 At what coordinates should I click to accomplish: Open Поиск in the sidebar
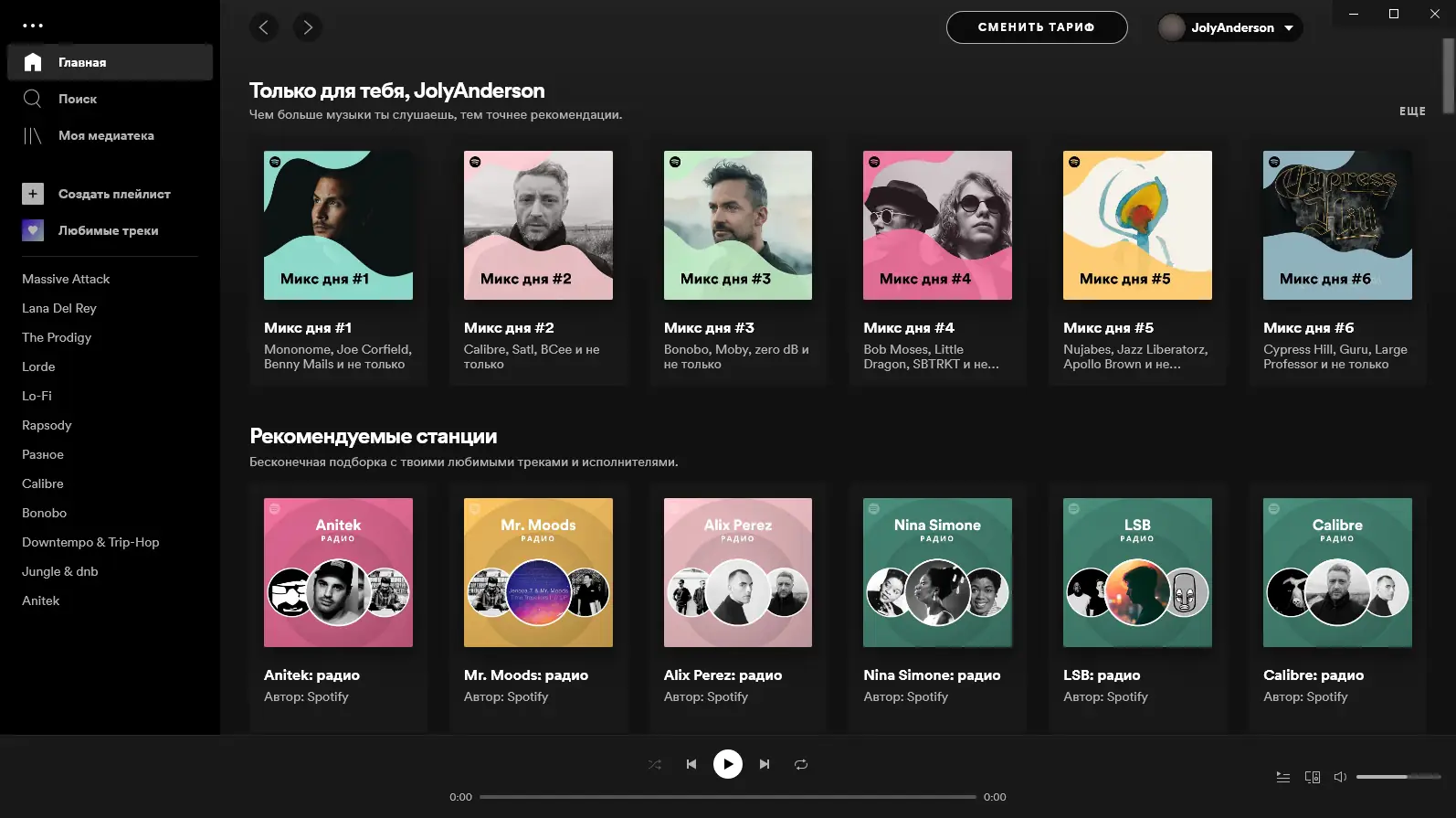78,99
